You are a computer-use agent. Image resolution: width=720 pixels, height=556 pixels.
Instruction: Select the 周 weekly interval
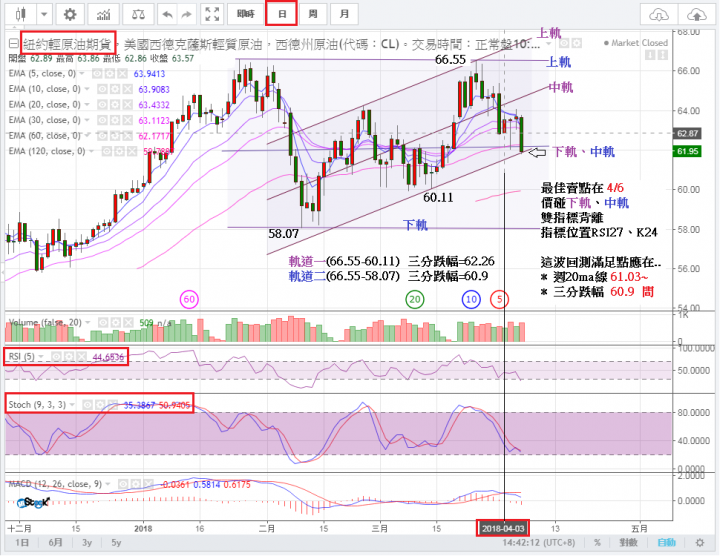click(x=313, y=14)
